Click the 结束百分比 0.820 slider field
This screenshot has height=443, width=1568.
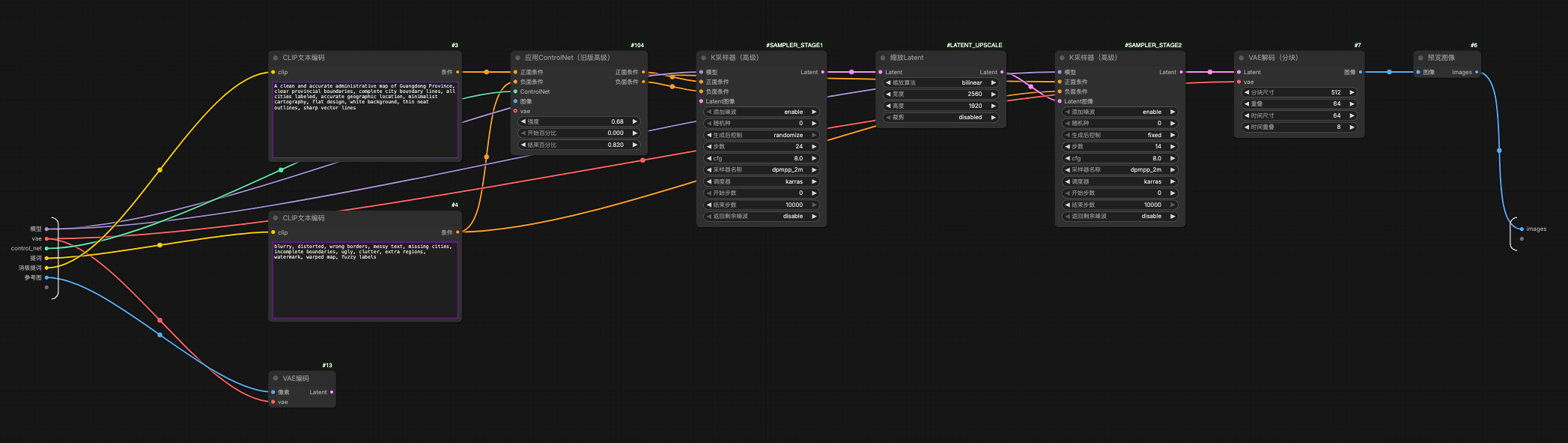click(579, 145)
